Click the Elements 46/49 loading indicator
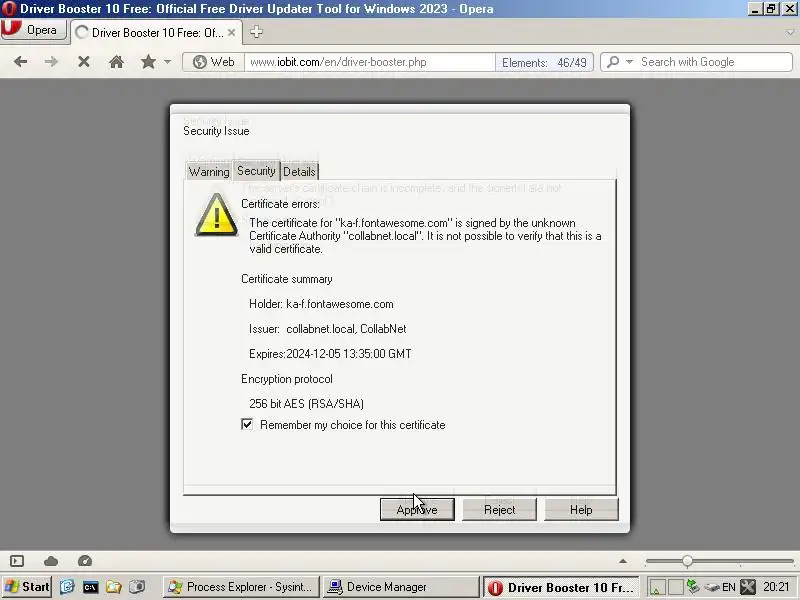The image size is (800, 600). coord(544,62)
